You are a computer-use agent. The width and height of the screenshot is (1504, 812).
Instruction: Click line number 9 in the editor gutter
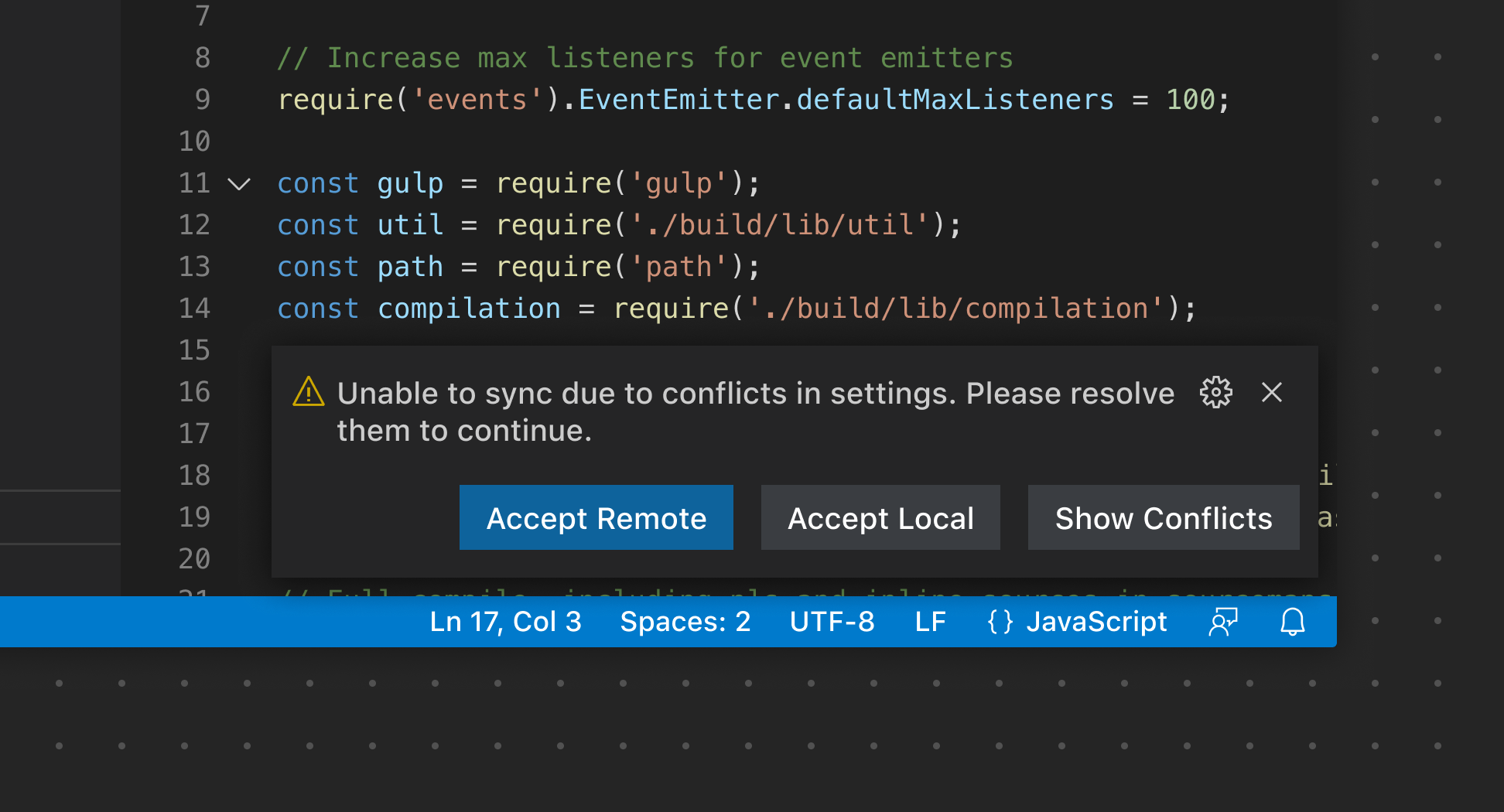pyautogui.click(x=200, y=99)
